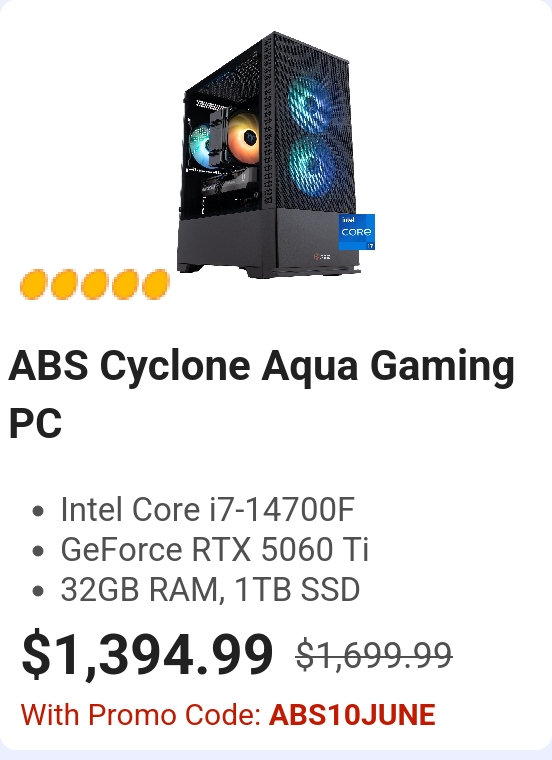Click the crossed-out $1,699.99 original price
Screen dimensions: 552x760
pyautogui.click(x=374, y=655)
